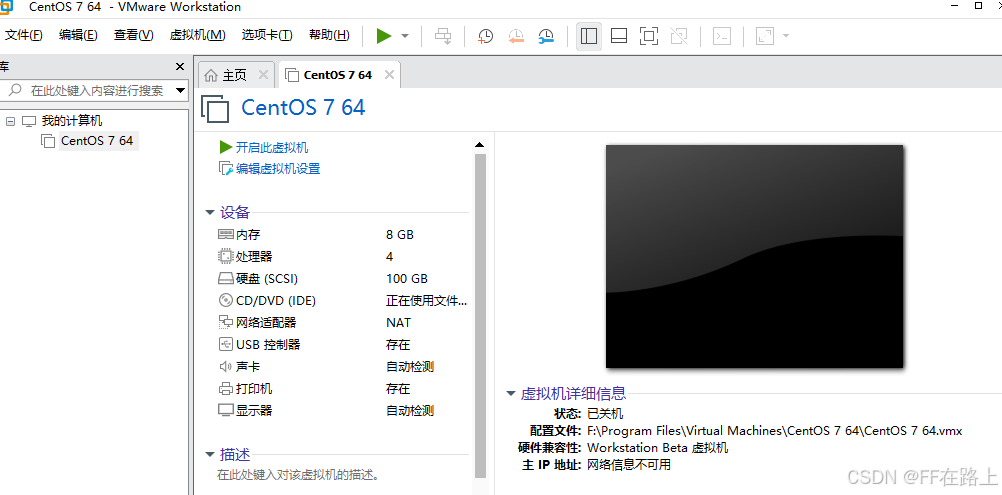Viewport: 1002px width, 495px height.
Task: Click the 声卡 sound card icon
Action: pyautogui.click(x=226, y=367)
